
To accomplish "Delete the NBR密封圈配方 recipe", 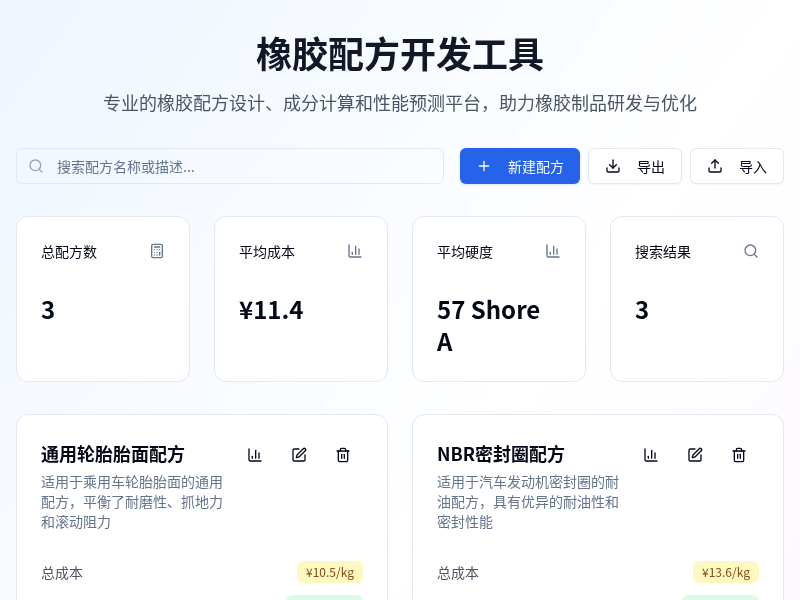I will coord(739,455).
